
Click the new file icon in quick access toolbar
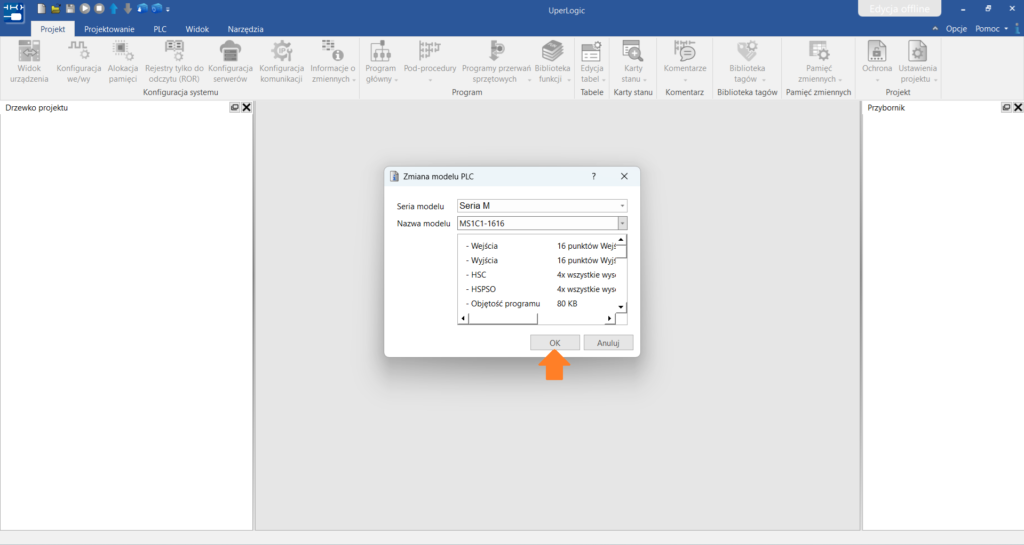(41, 9)
